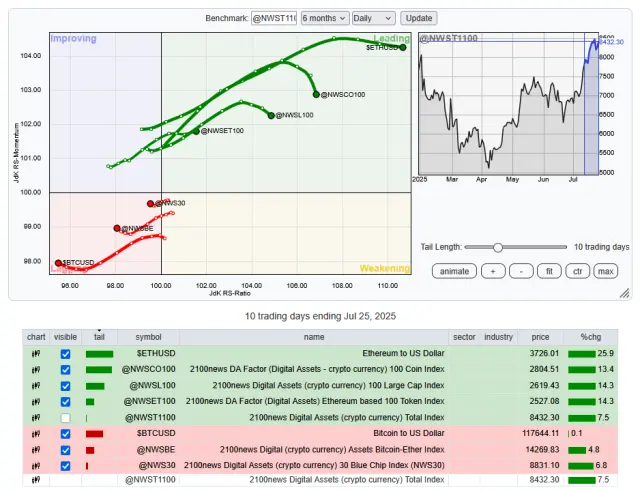This screenshot has height=492, width=640.
Task: Click the Tail Length slider handle
Action: 498,247
